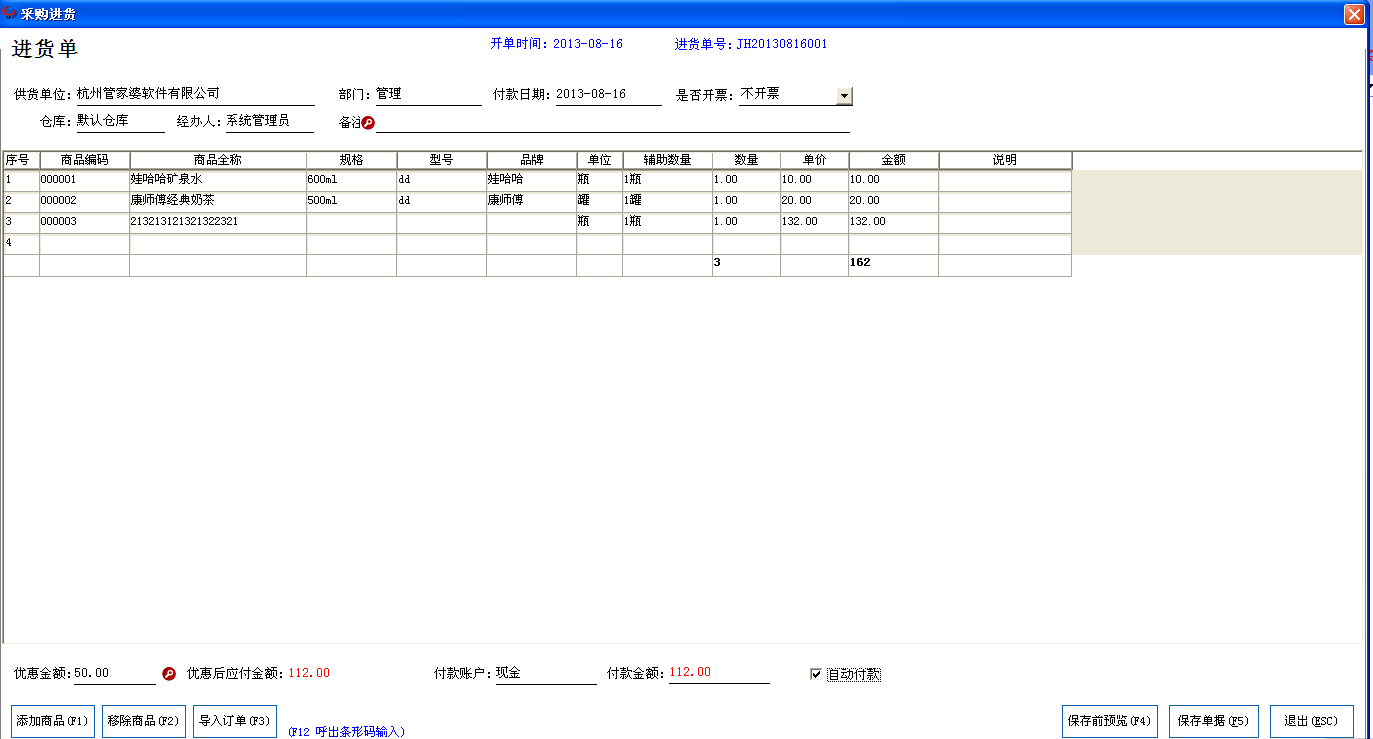Click the 序号 column header
The height and width of the screenshot is (739, 1373).
coord(21,160)
